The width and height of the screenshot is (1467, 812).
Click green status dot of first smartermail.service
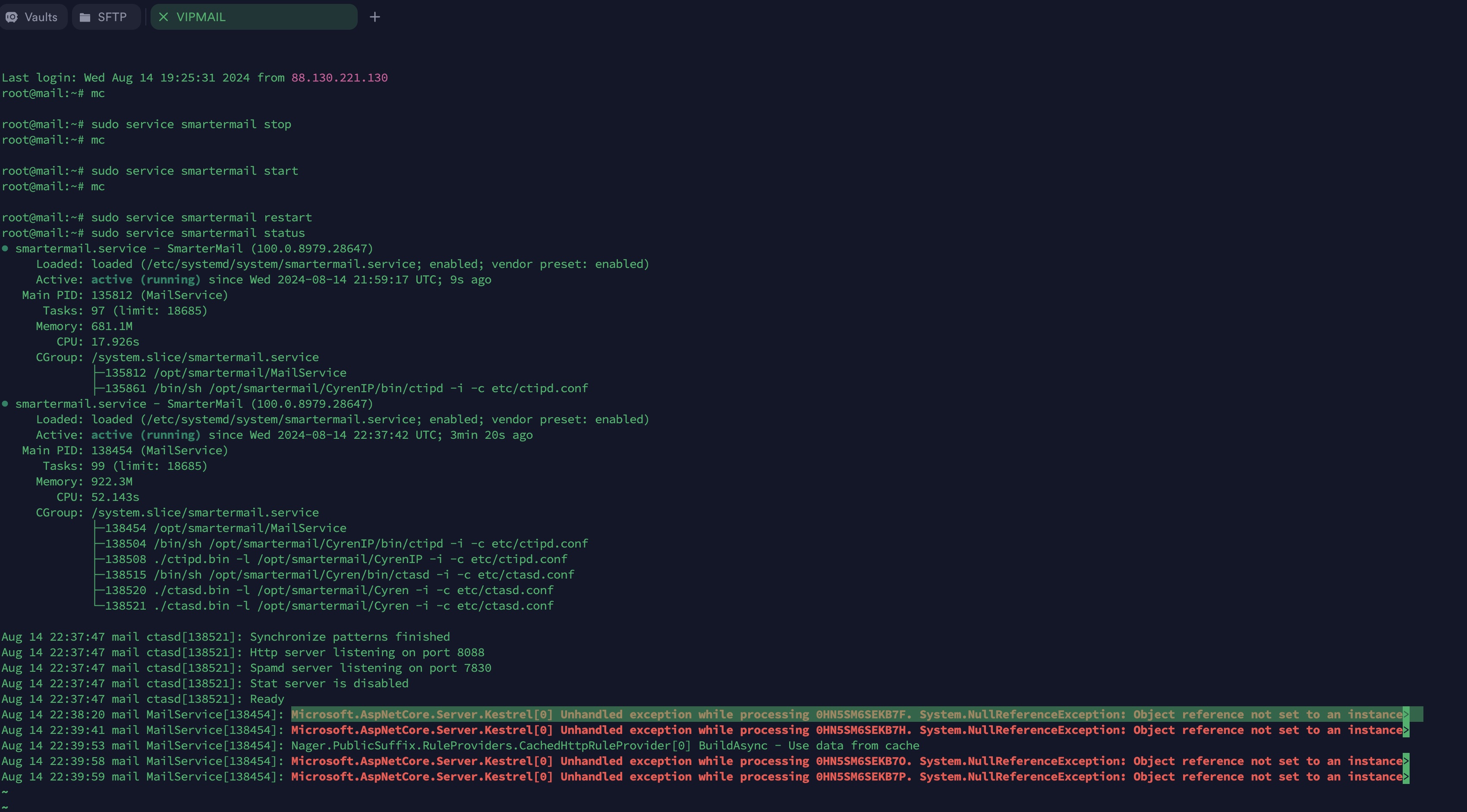click(5, 248)
